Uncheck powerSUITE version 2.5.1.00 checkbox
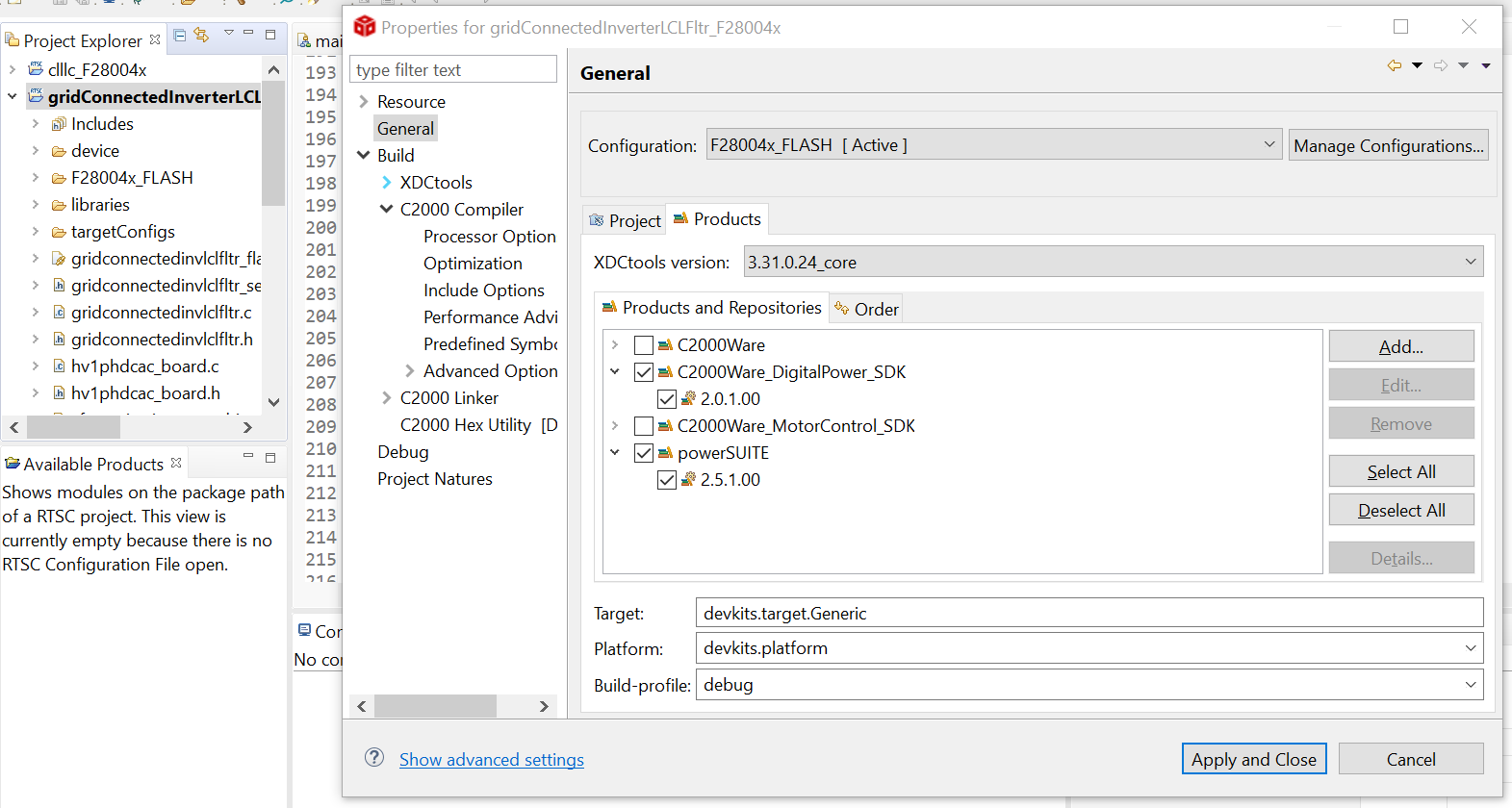Viewport: 1512px width, 808px height. click(667, 480)
